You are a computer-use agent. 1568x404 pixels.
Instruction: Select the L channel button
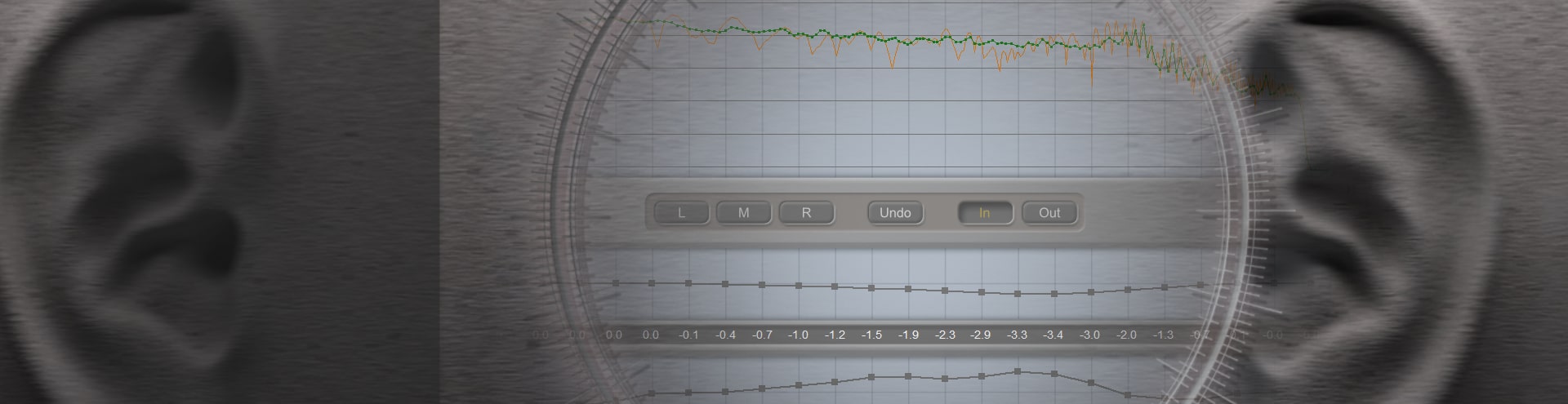[x=682, y=213]
